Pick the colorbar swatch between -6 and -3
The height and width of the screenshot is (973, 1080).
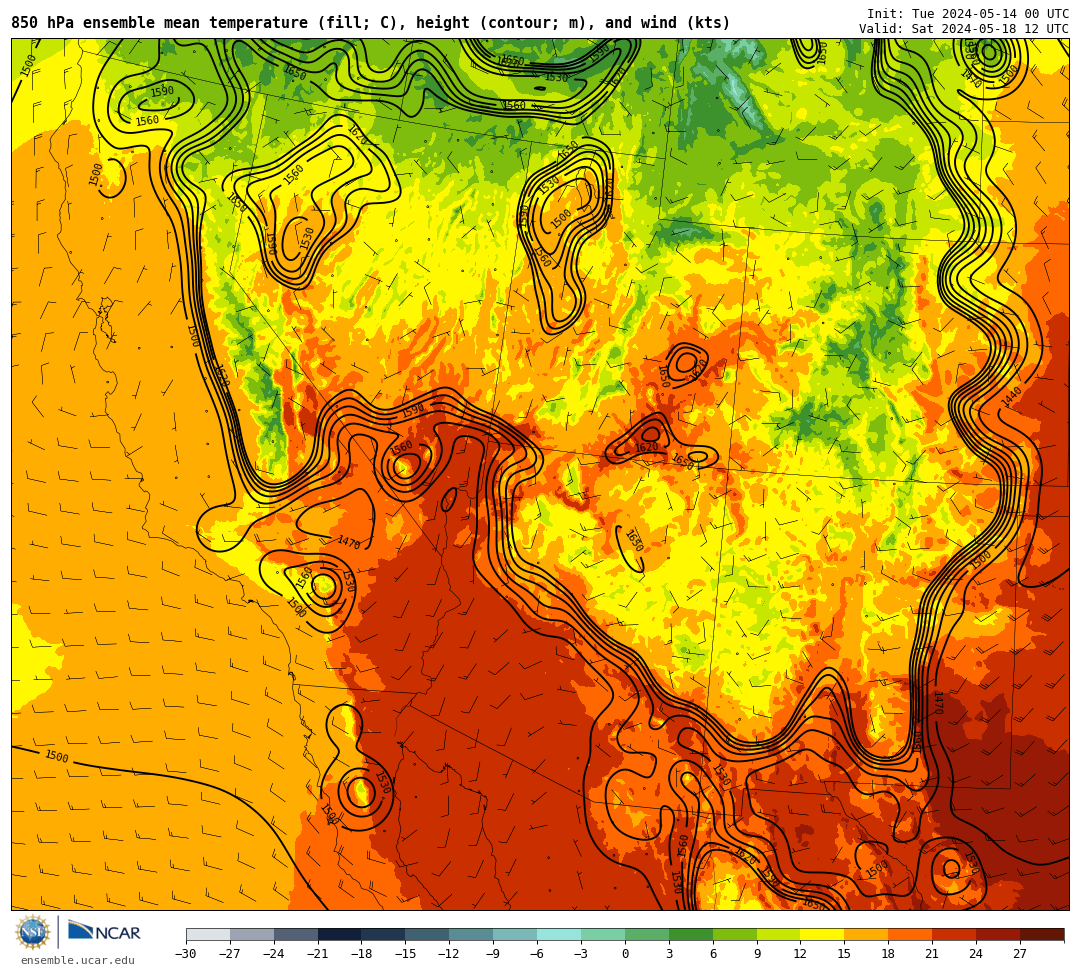[559, 934]
